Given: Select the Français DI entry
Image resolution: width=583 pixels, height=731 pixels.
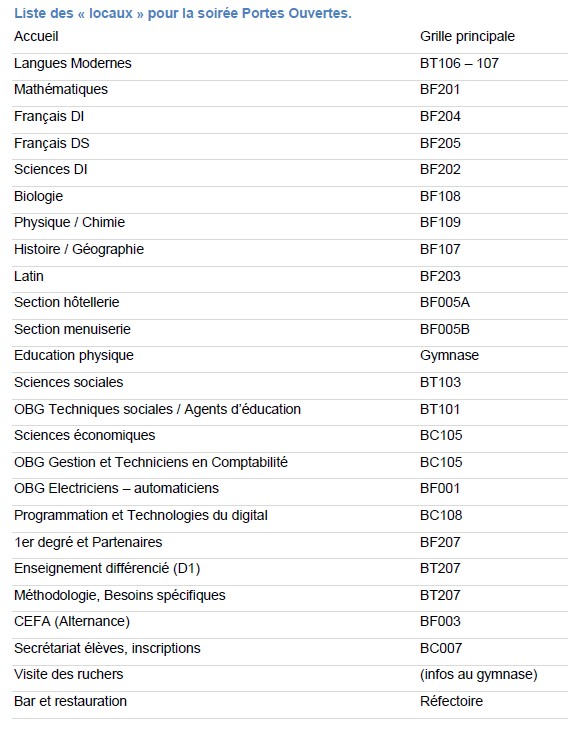Looking at the screenshot, I should coord(49,117).
